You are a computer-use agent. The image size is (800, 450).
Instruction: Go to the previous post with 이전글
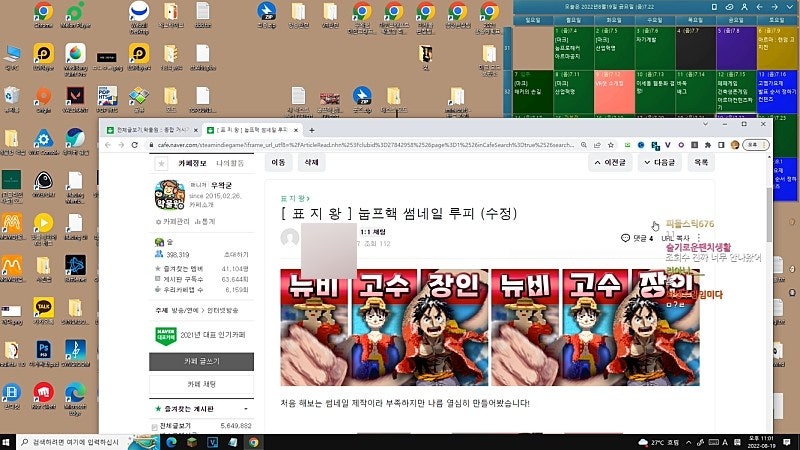coord(610,162)
